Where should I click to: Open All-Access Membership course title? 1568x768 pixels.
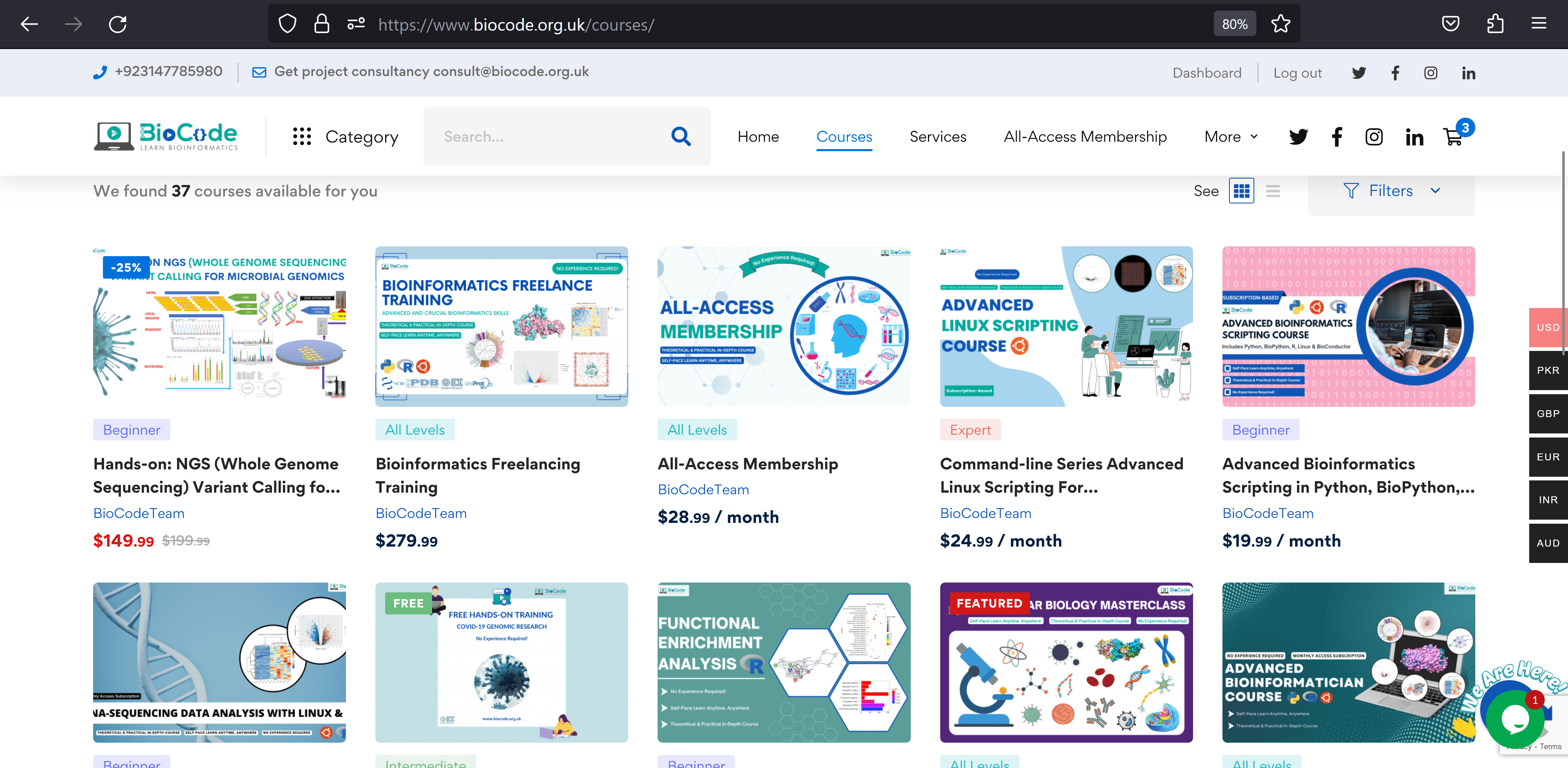pos(747,464)
